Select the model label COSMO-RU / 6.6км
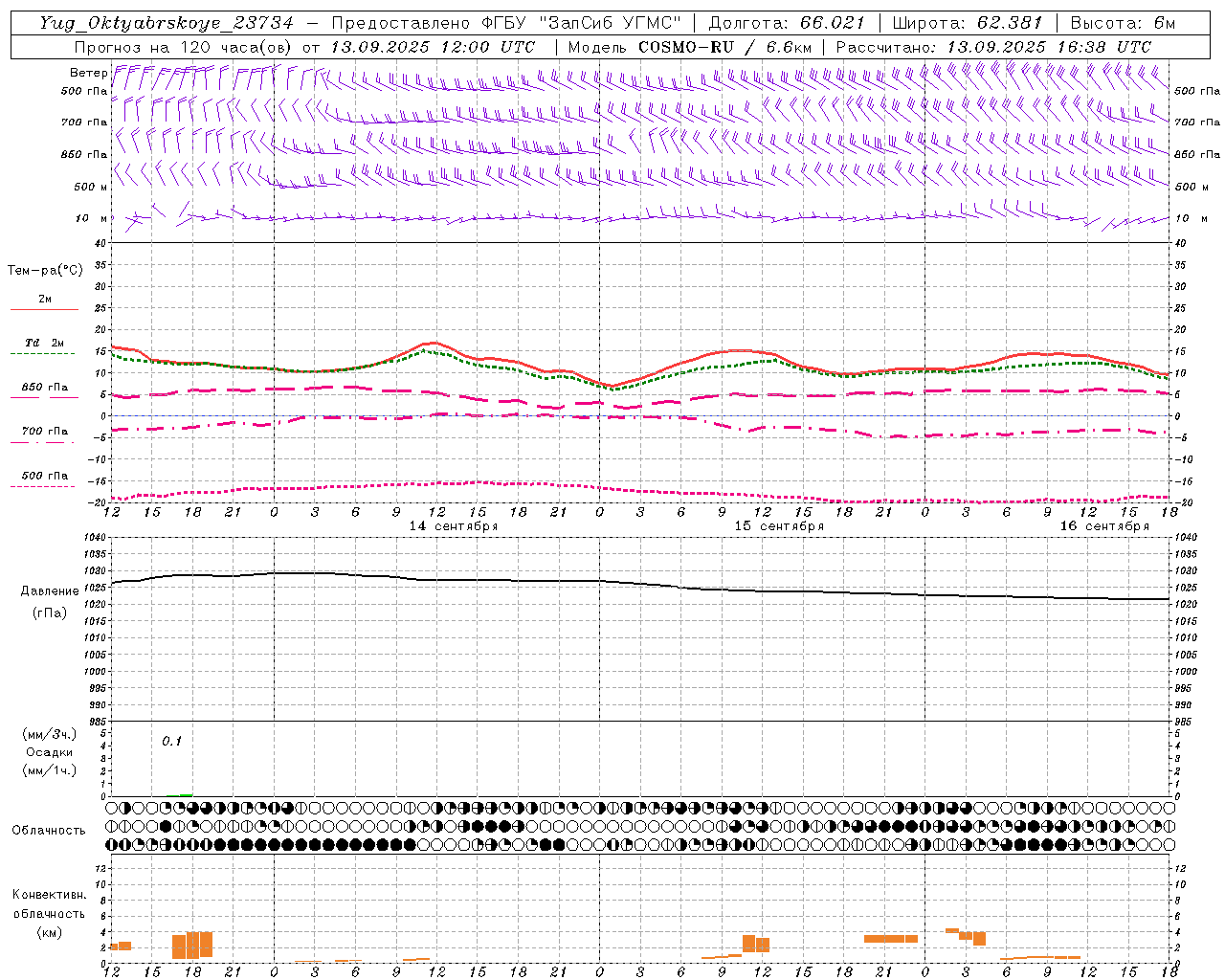 tap(724, 47)
